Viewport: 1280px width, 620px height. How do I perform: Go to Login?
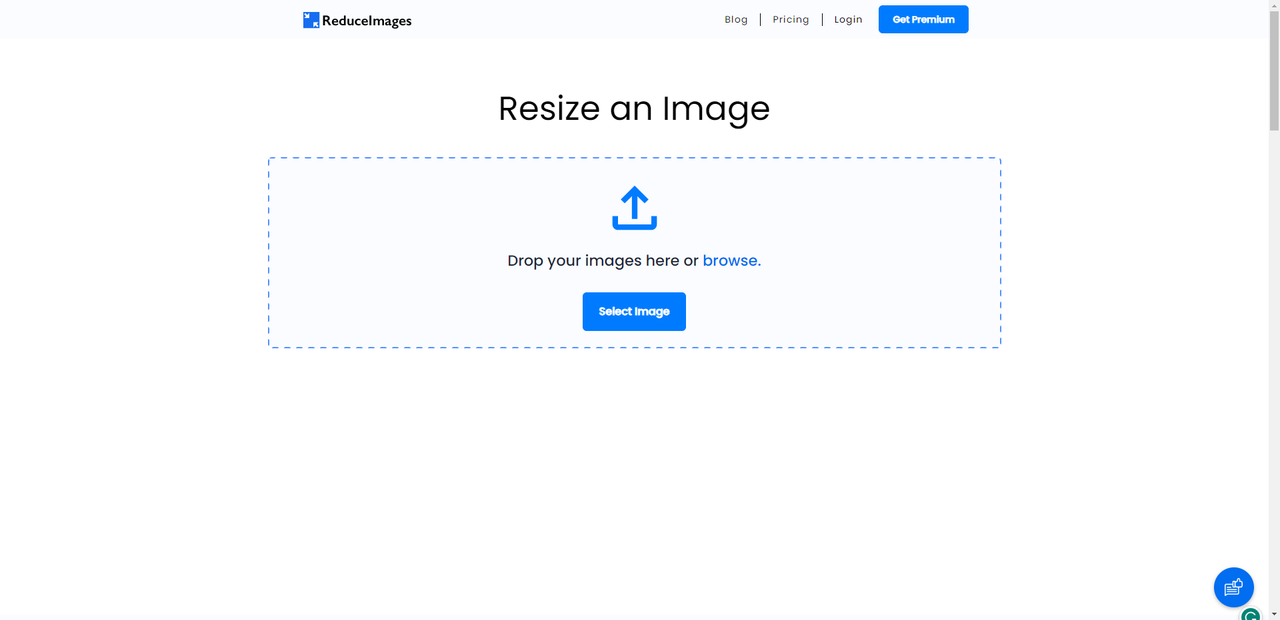coord(848,20)
